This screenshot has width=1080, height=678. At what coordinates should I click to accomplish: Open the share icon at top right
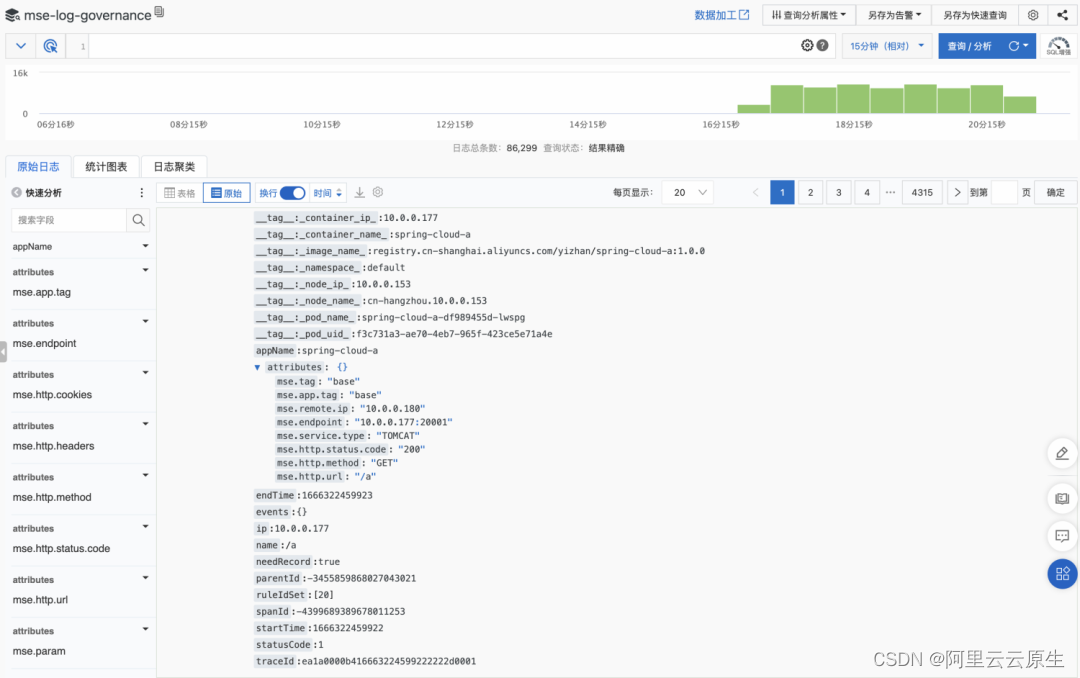tap(1062, 14)
